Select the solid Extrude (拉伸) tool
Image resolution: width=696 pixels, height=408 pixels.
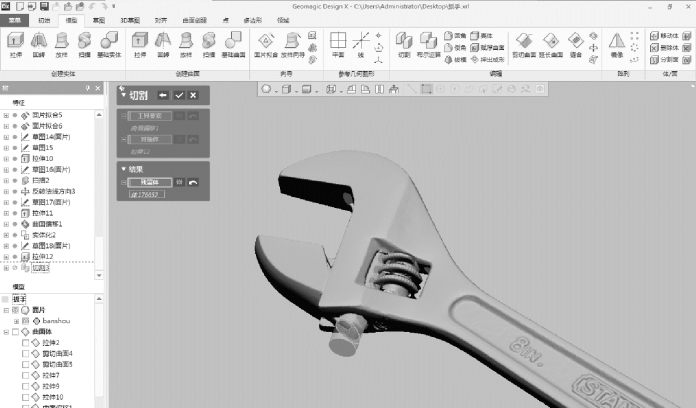[x=16, y=44]
